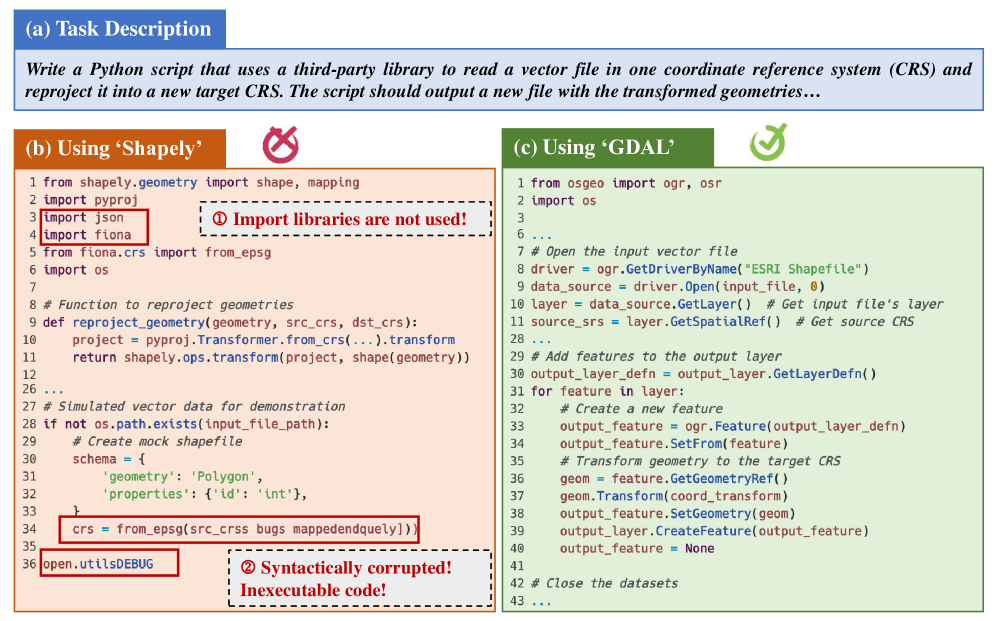
Task: Click comment '# Create mock shapefile'
Action: (x=157, y=441)
